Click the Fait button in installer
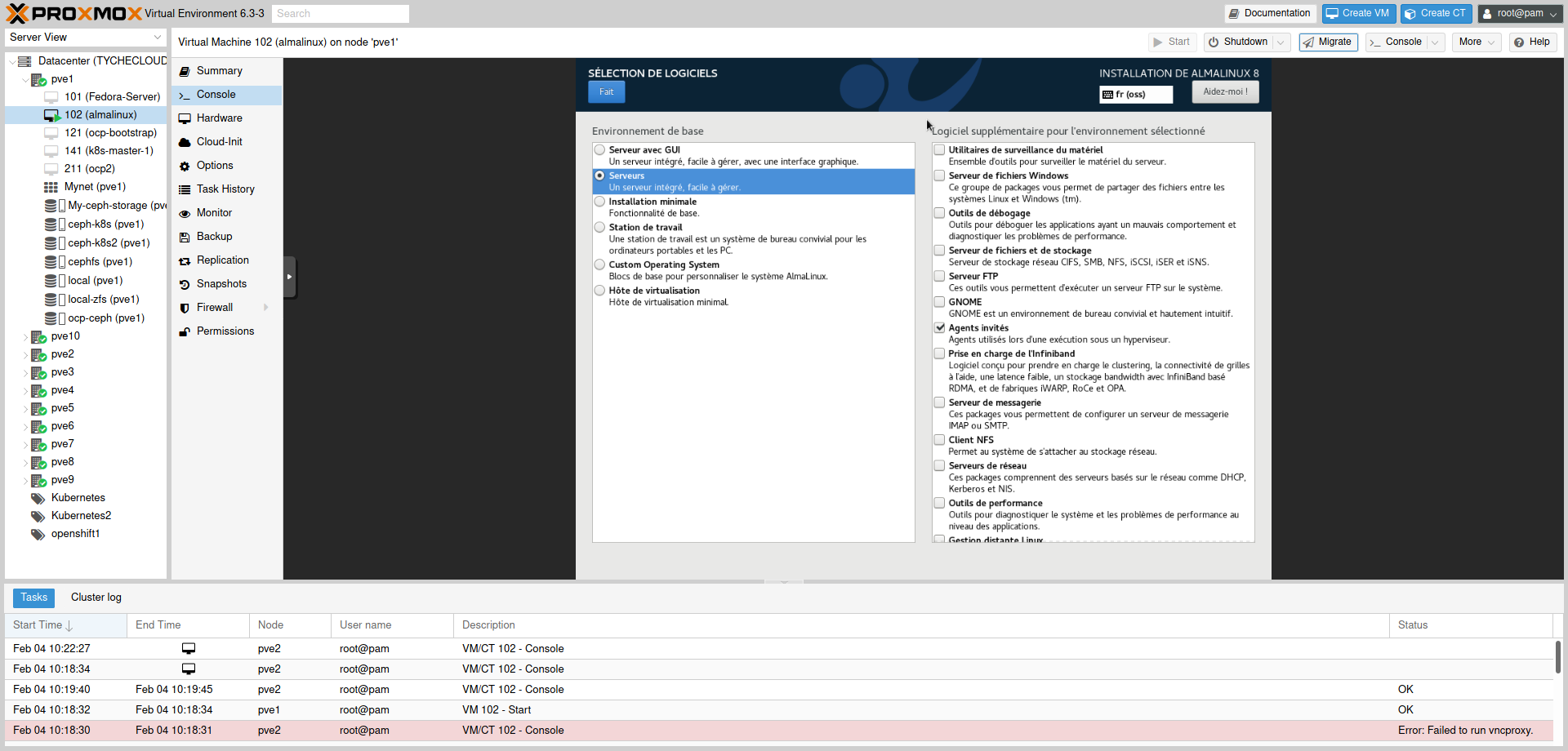The image size is (1568, 751). [x=607, y=92]
